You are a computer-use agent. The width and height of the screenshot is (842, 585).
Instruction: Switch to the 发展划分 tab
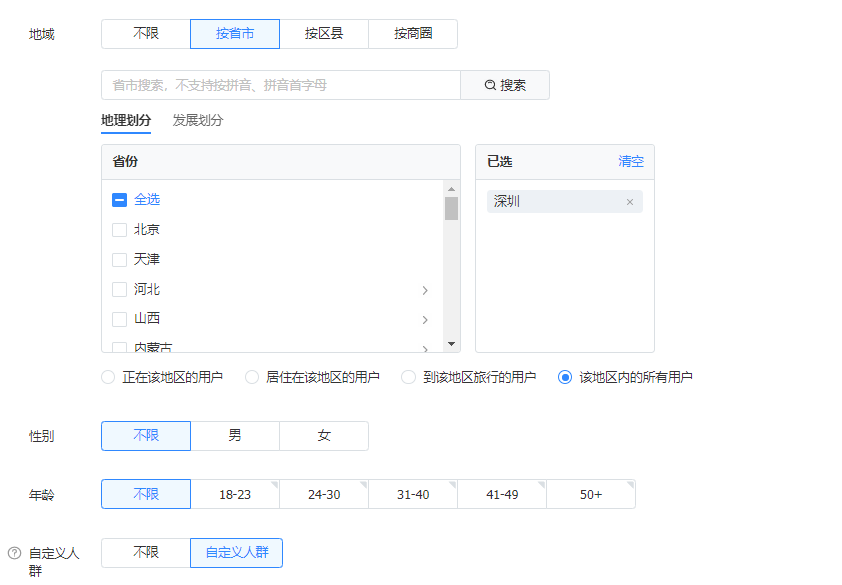[x=198, y=121]
